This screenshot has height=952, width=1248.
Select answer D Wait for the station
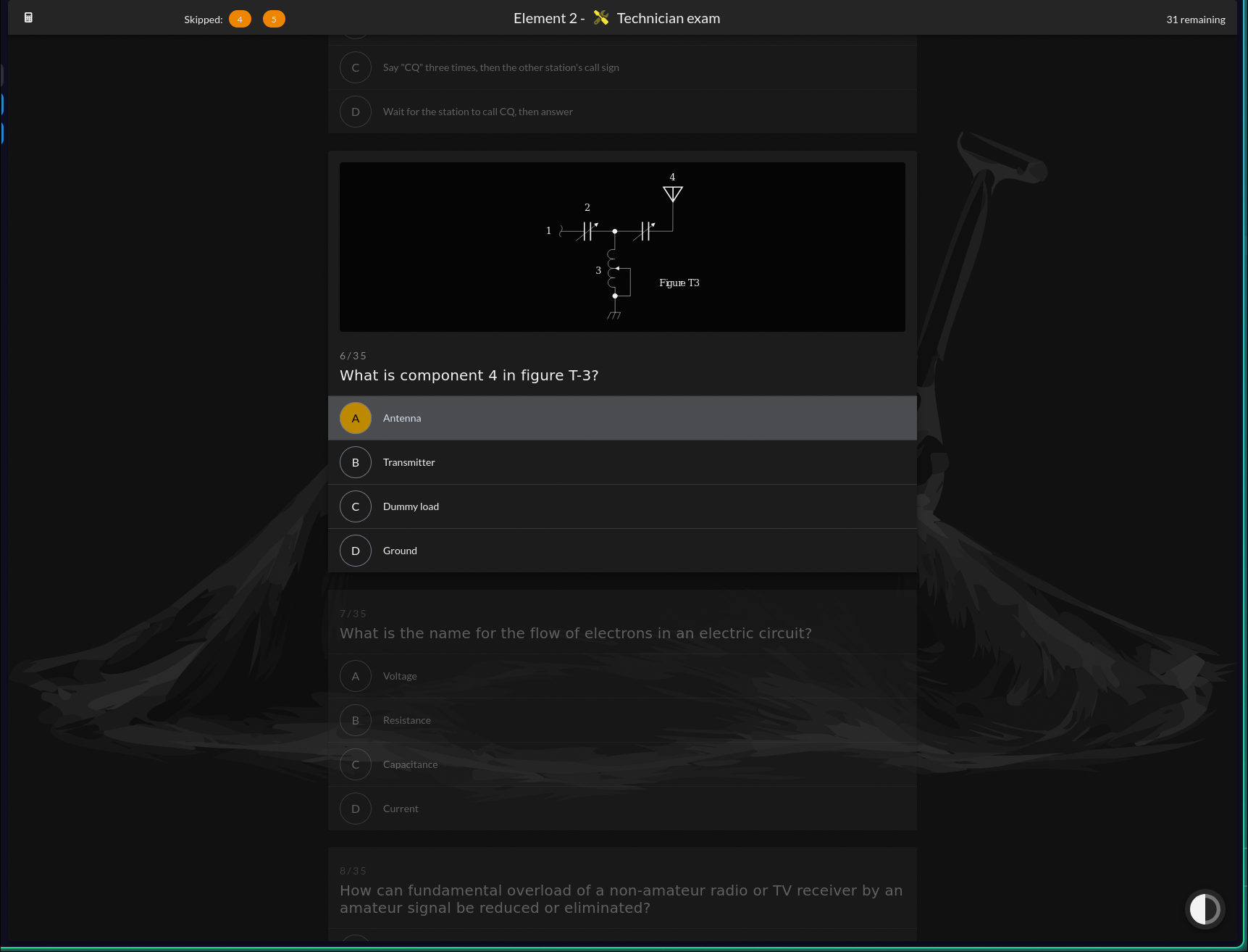[x=622, y=112]
